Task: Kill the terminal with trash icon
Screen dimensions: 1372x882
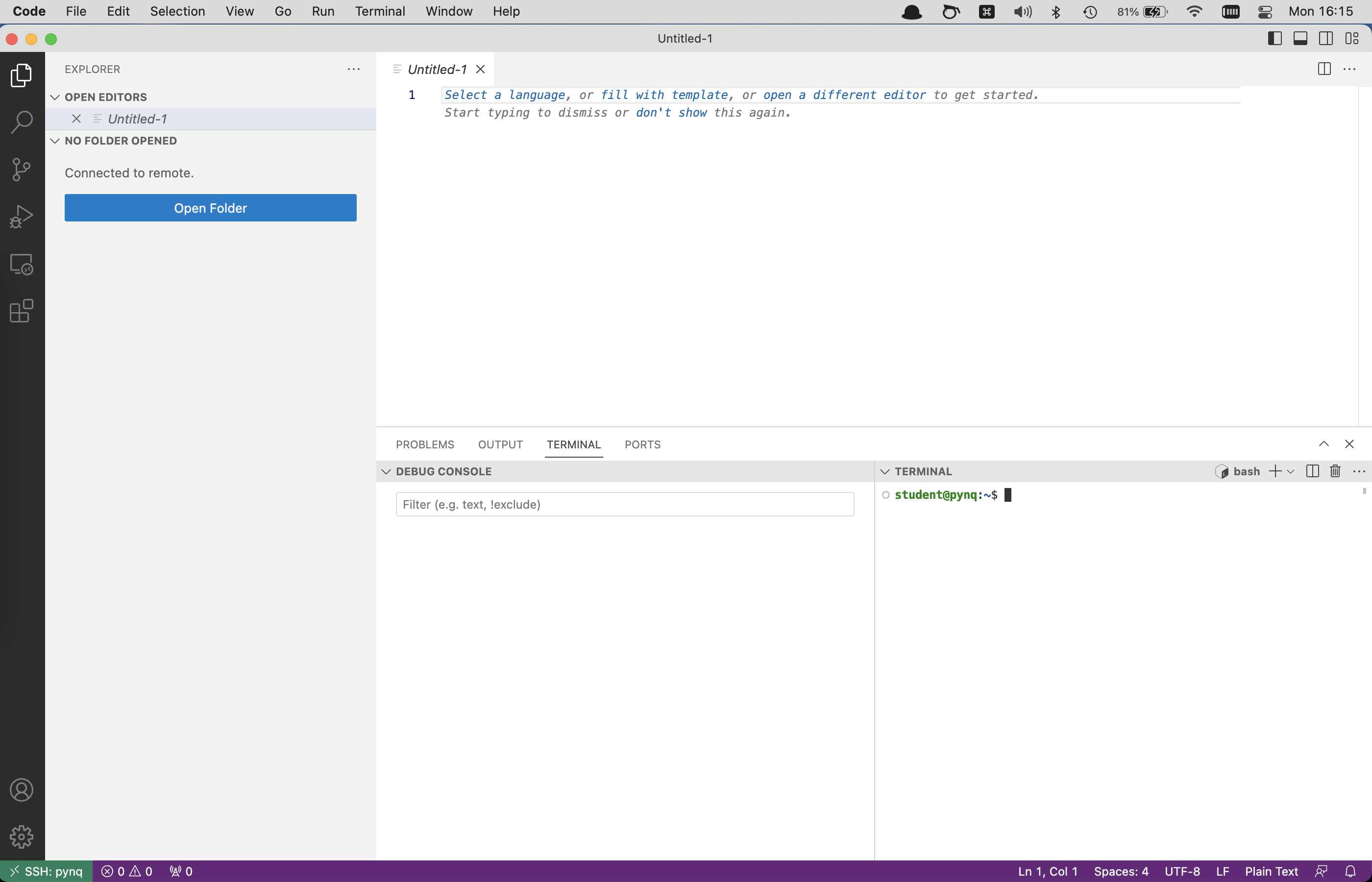Action: pos(1335,471)
